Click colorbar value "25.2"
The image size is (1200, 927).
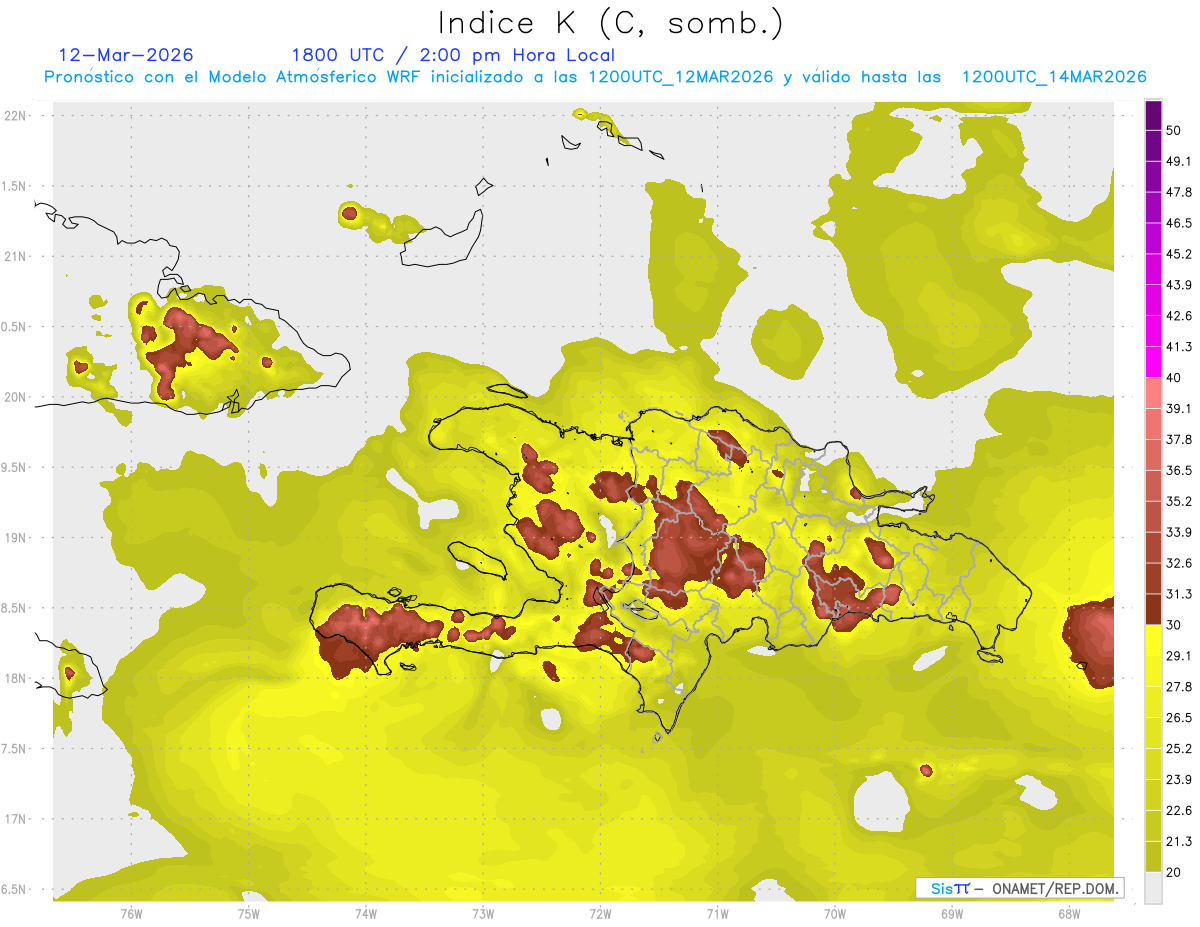point(1180,749)
